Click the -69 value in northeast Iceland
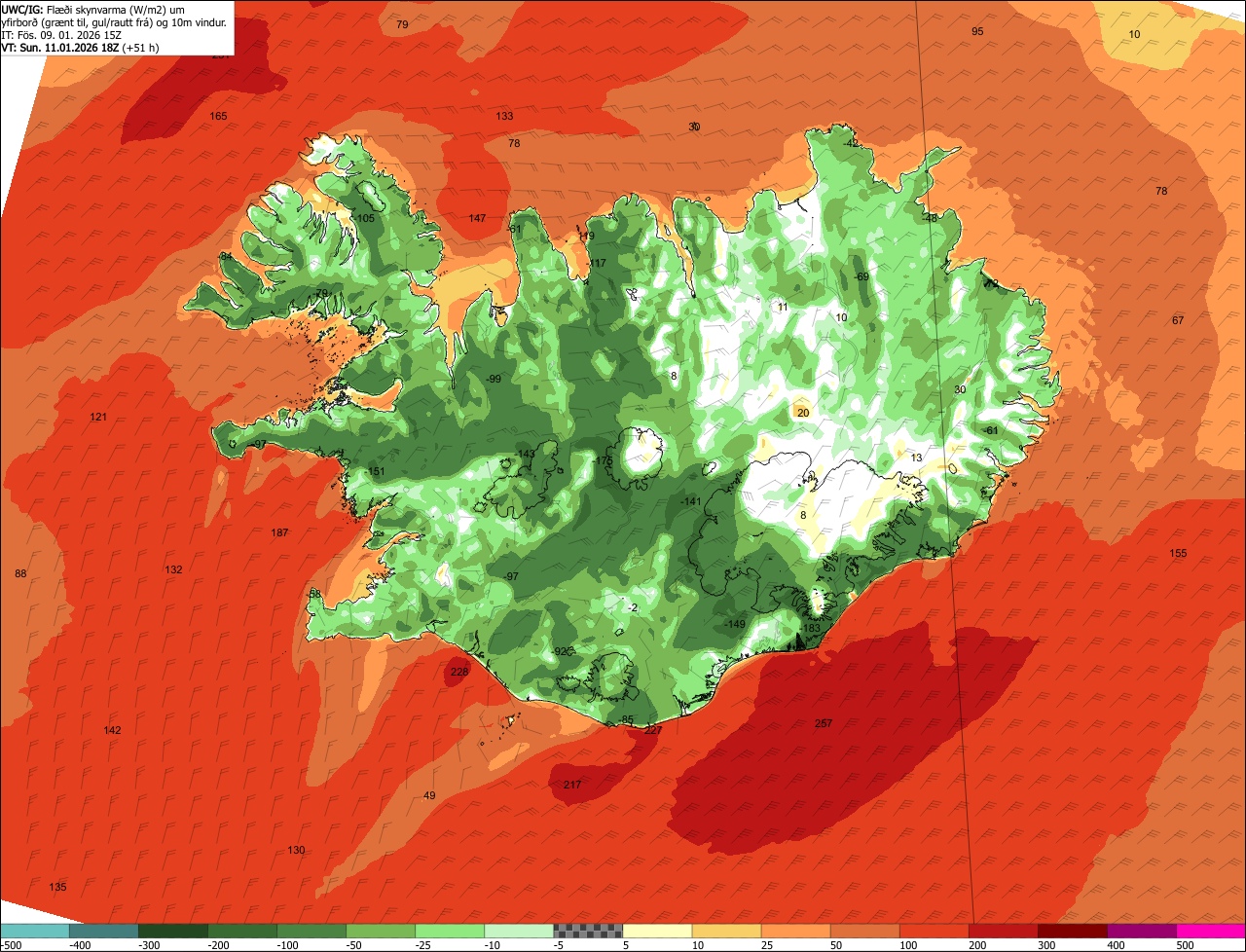The width and height of the screenshot is (1246, 952). [x=861, y=276]
